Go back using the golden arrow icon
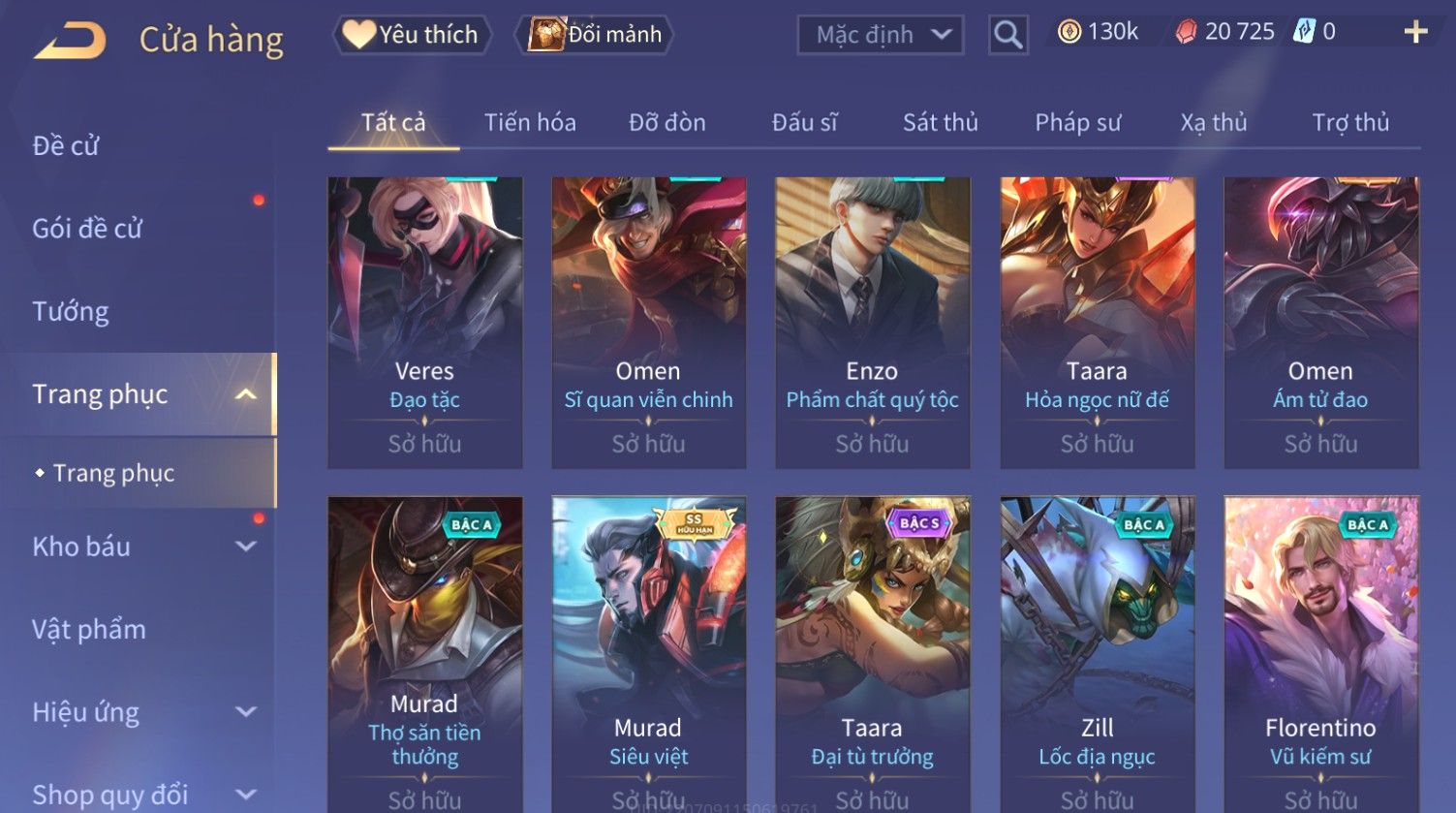Image resolution: width=1456 pixels, height=813 pixels. click(x=70, y=42)
